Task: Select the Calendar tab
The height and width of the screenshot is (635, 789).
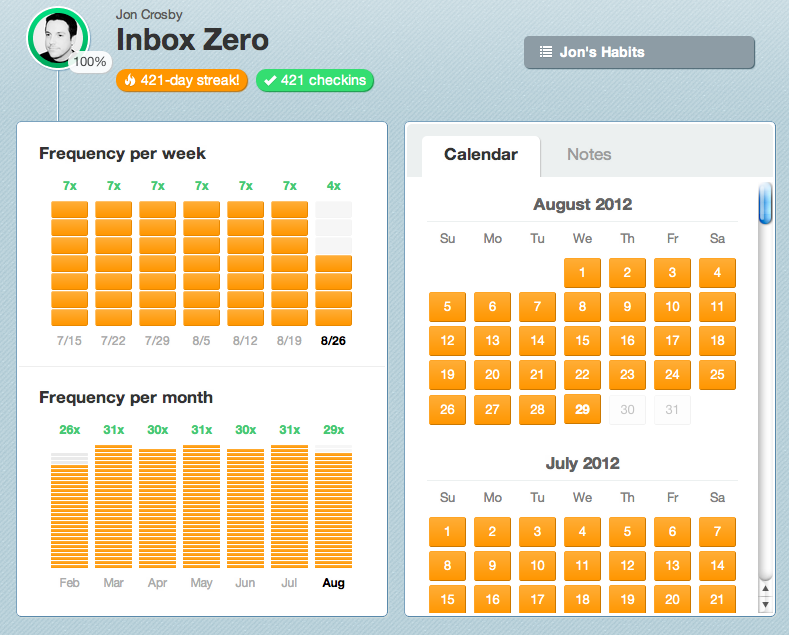Action: click(481, 155)
